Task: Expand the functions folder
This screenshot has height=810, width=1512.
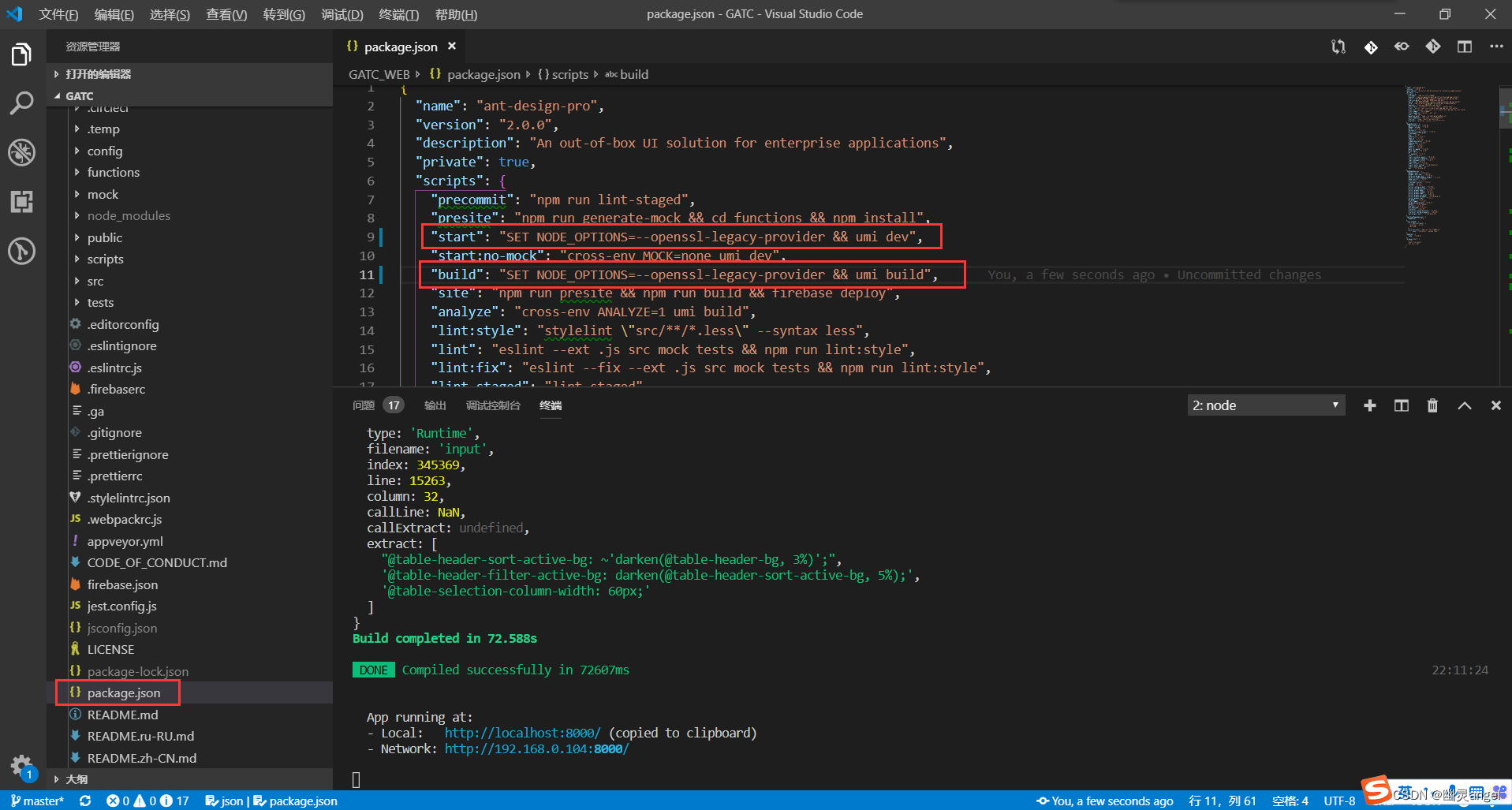Action: (x=189, y=172)
